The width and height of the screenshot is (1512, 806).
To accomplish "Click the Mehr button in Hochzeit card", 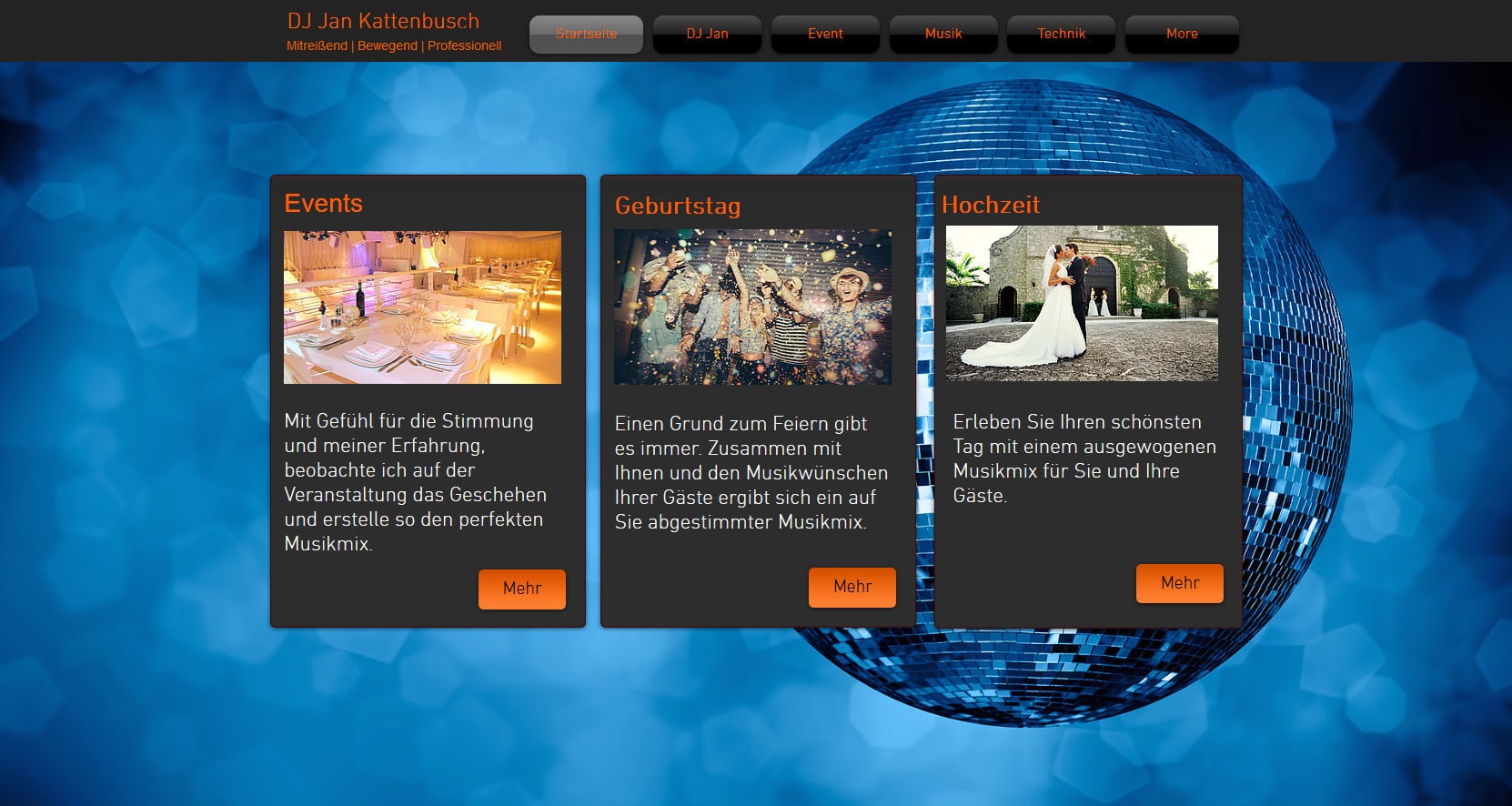I will pos(1180,583).
